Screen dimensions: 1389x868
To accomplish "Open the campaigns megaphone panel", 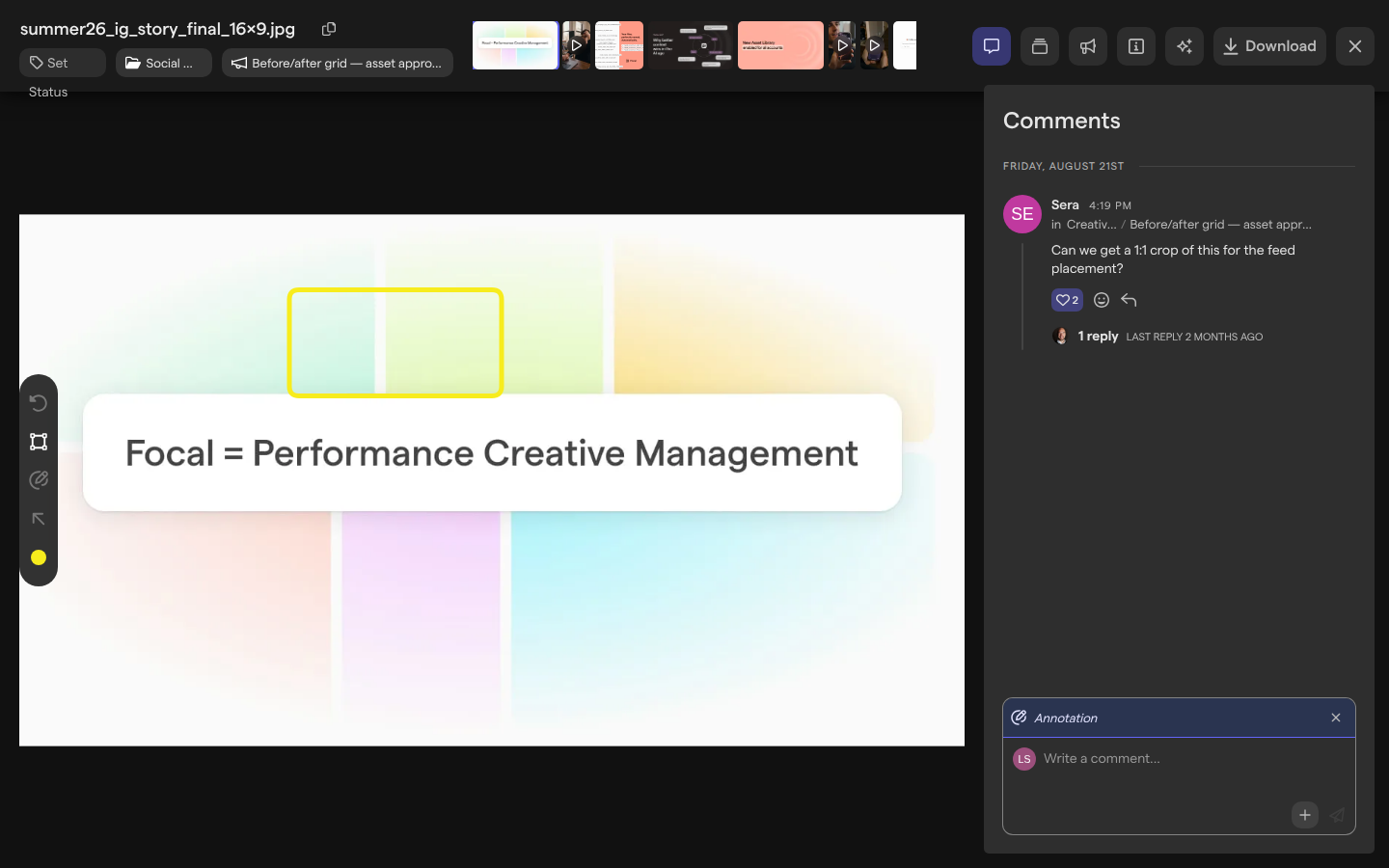I will tap(1088, 46).
